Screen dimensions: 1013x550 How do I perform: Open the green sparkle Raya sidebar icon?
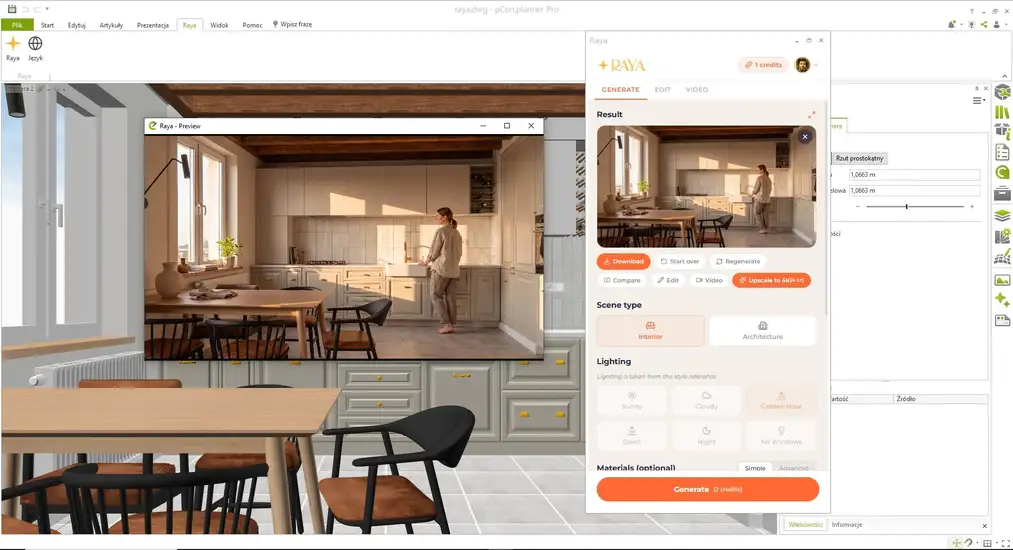tap(1002, 299)
